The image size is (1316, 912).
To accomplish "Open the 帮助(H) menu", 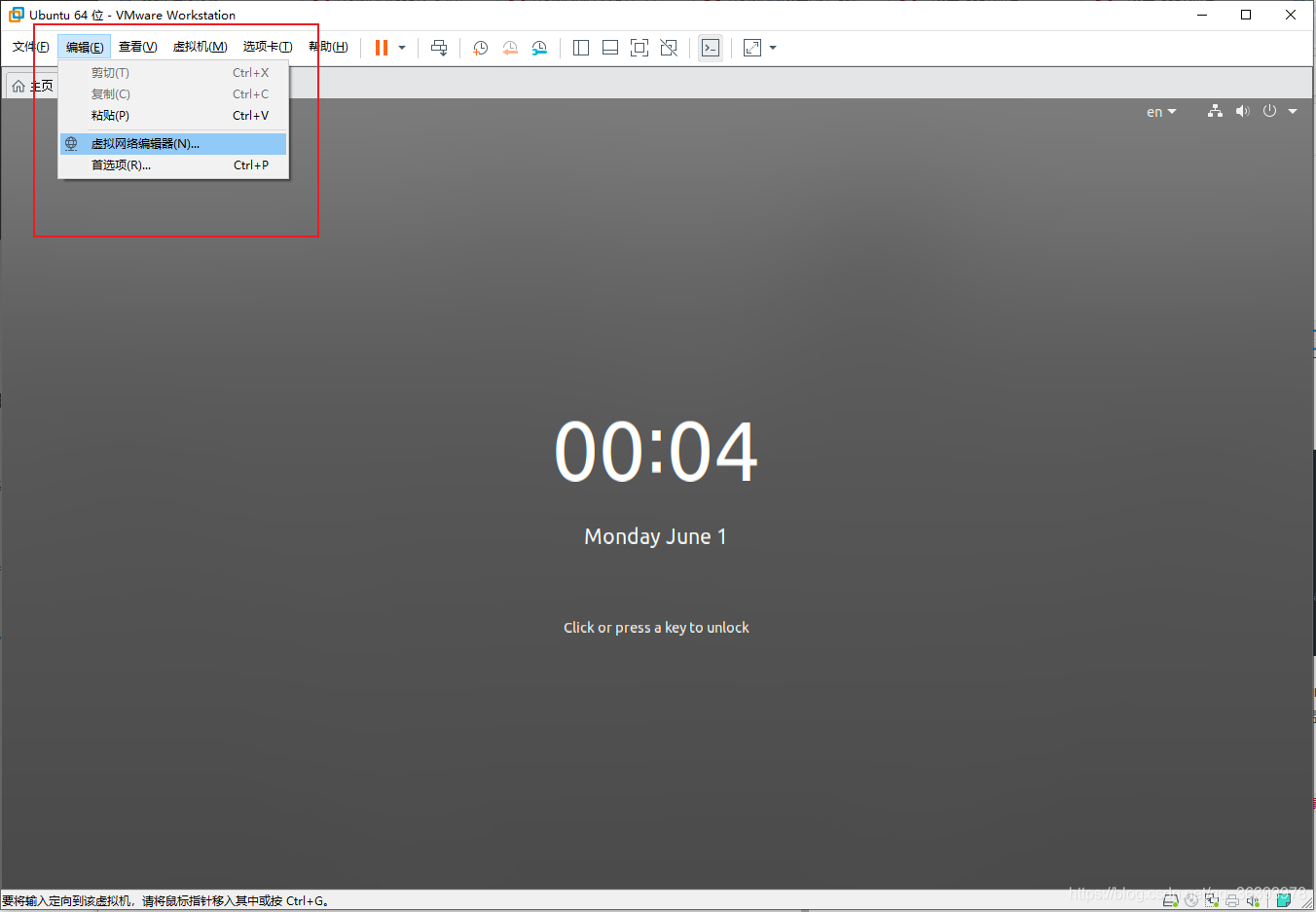I will [328, 47].
